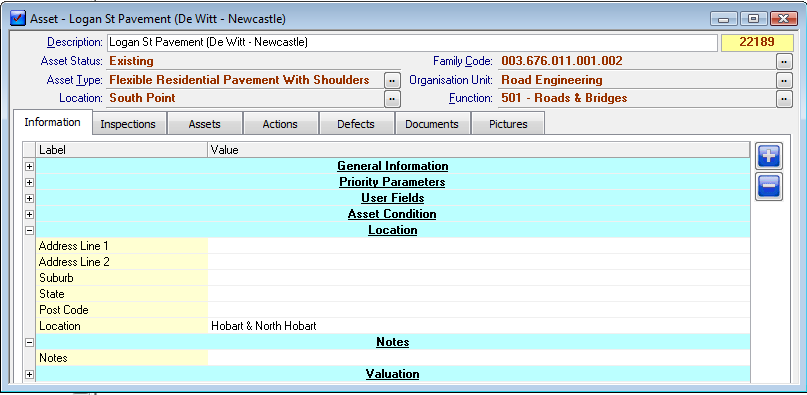Image resolution: width=807 pixels, height=395 pixels.
Task: Maximize the Asset window
Action: [x=753, y=19]
